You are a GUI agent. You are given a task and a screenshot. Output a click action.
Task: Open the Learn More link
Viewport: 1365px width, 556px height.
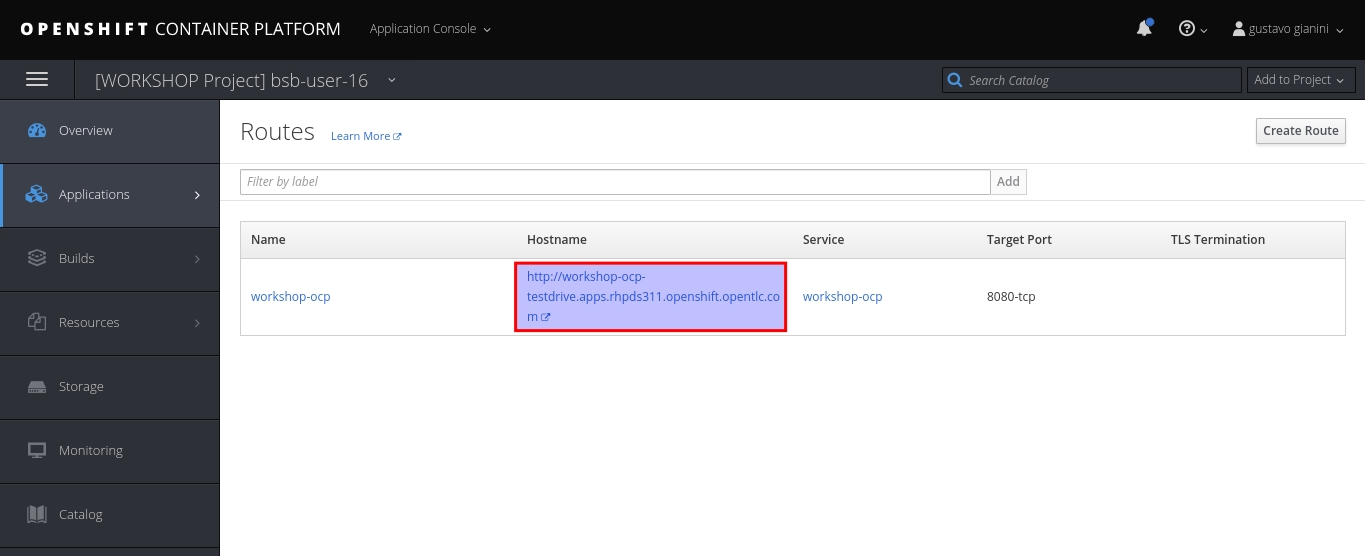pyautogui.click(x=365, y=136)
